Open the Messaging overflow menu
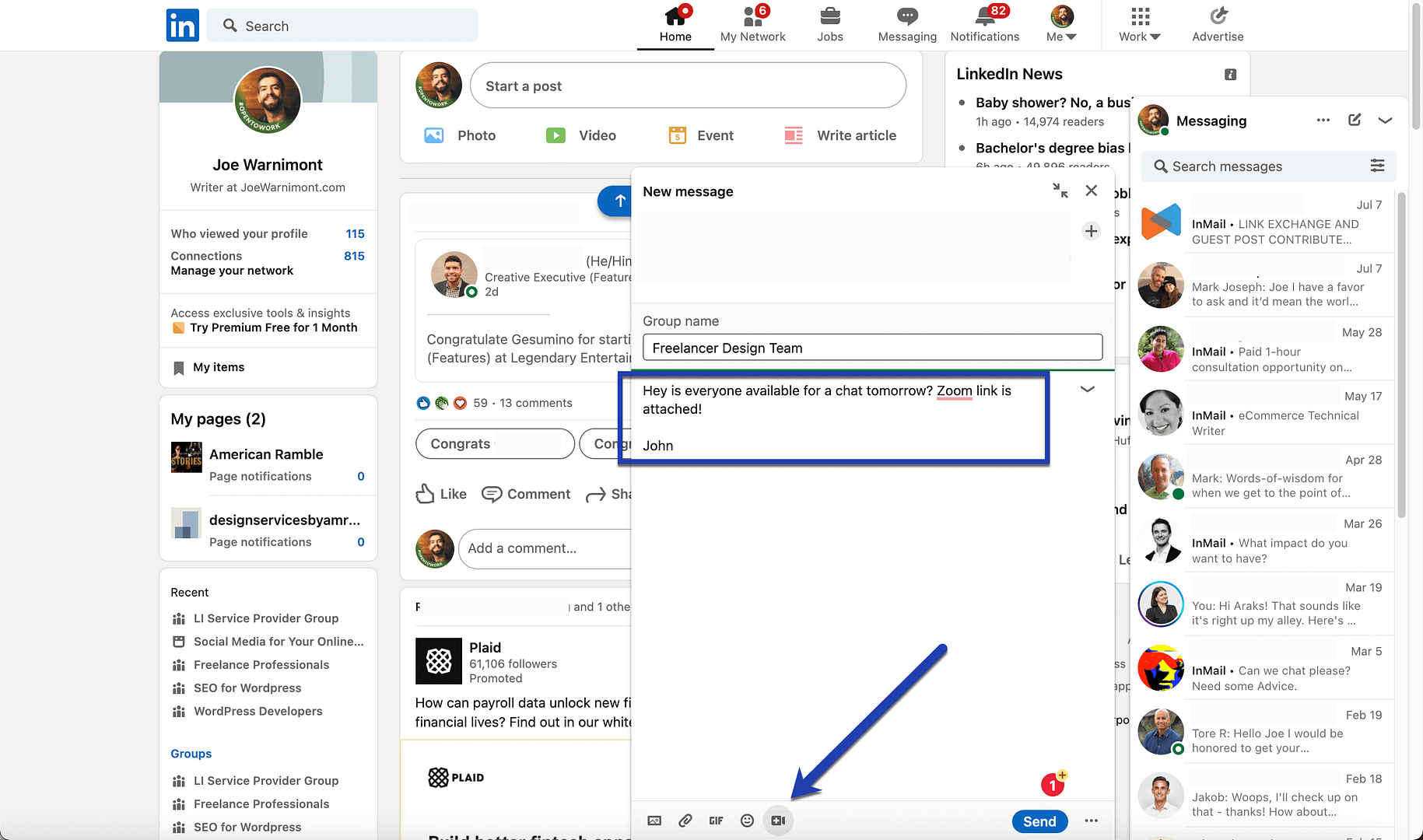This screenshot has height=840, width=1423. [1323, 120]
